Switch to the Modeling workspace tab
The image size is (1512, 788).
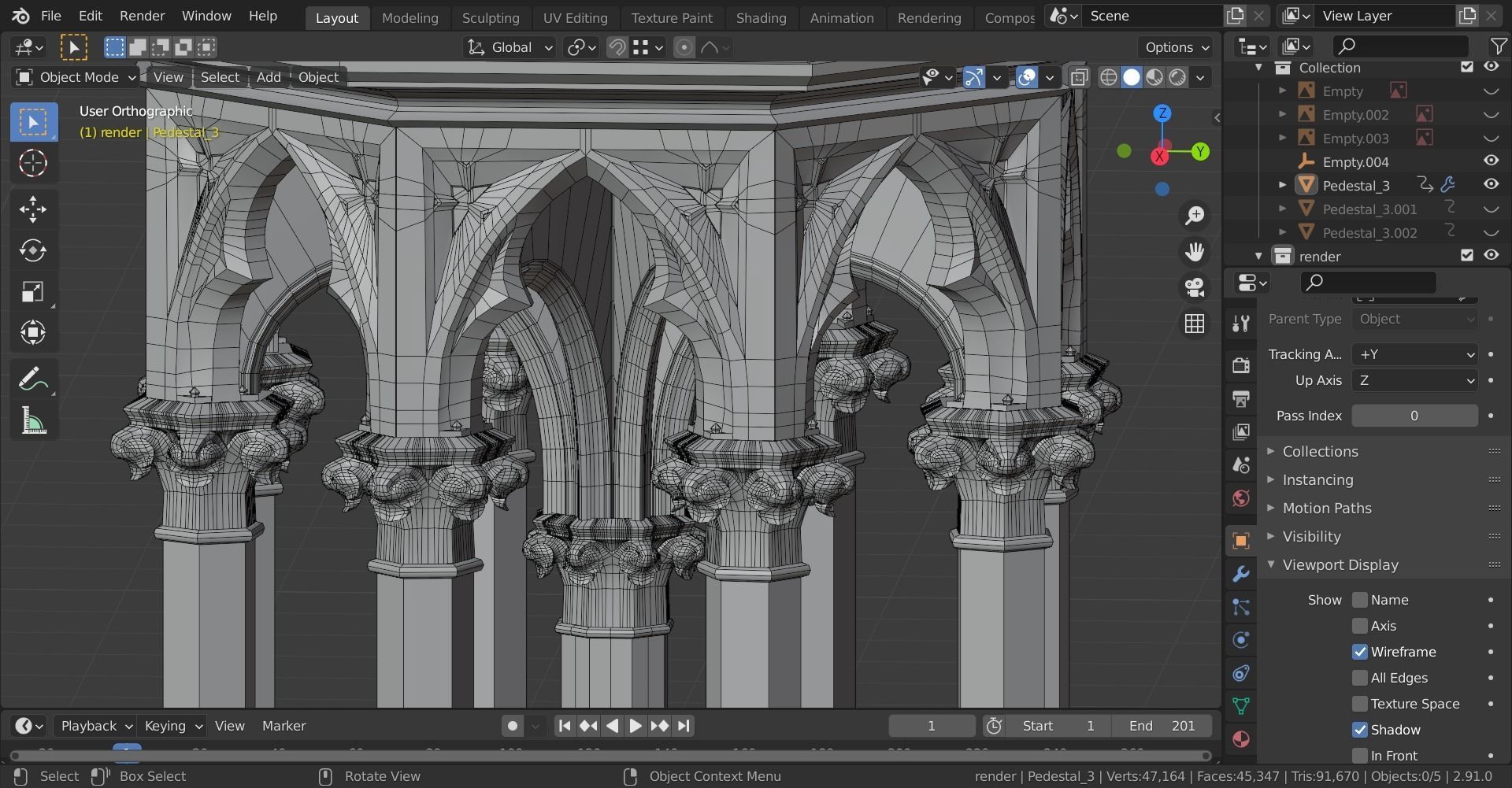point(409,17)
